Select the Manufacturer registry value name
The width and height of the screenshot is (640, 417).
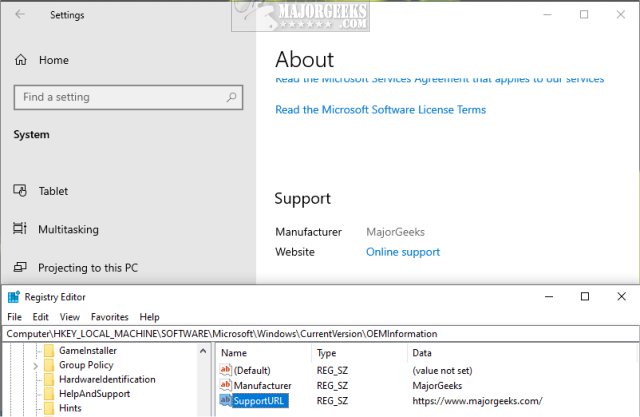(x=262, y=386)
